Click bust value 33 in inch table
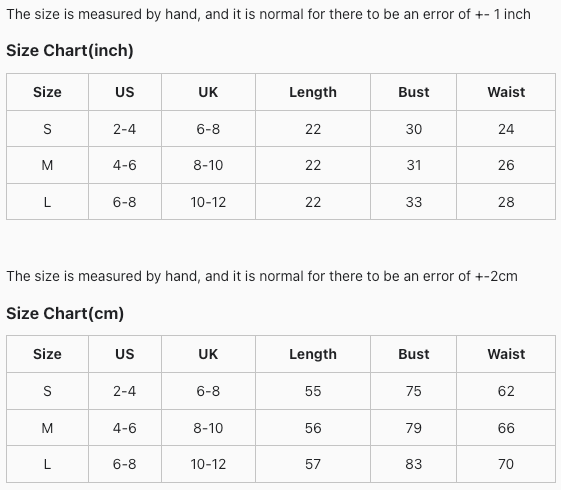The height and width of the screenshot is (490, 561). (x=413, y=202)
